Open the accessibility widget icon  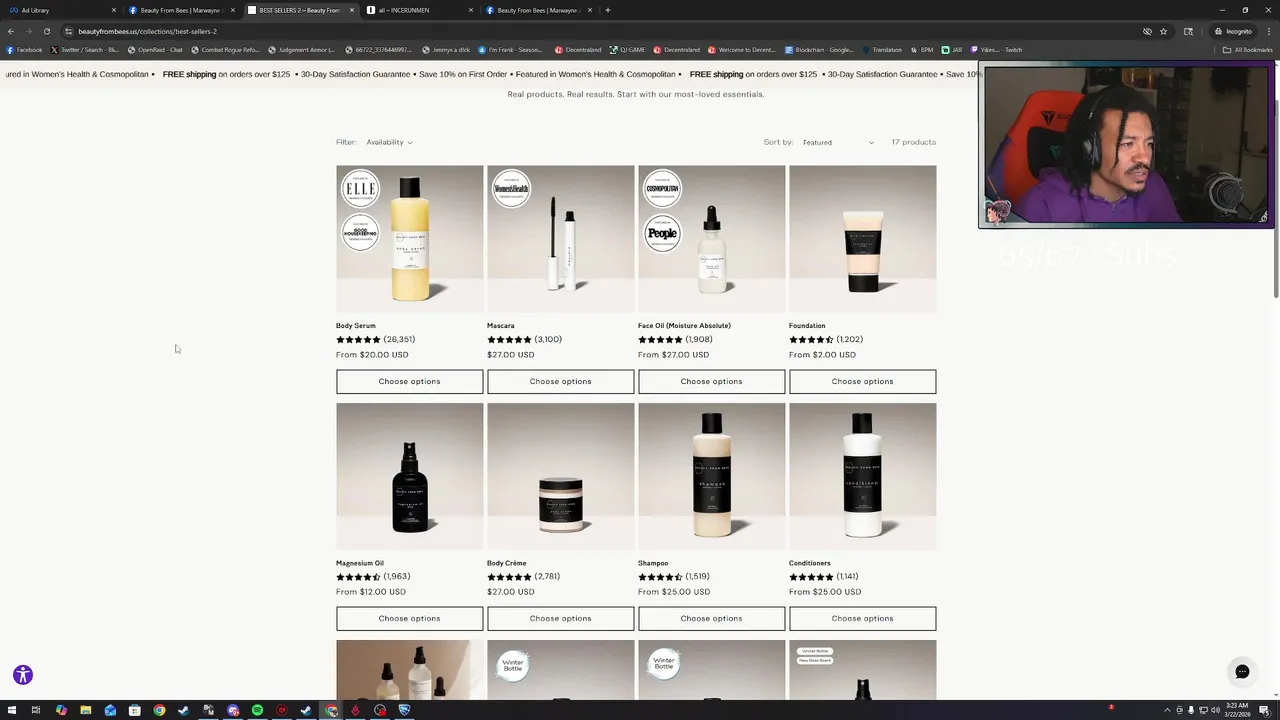point(23,675)
